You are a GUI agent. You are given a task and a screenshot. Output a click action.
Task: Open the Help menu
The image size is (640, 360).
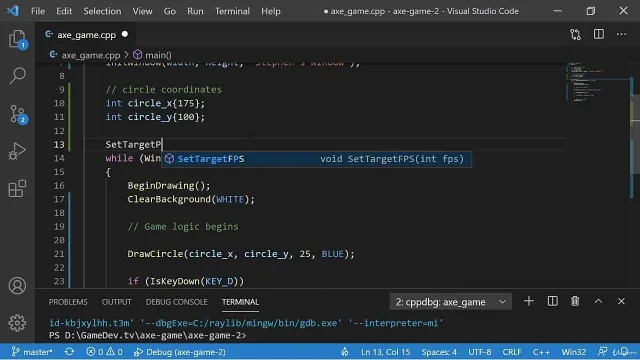tap(271, 11)
